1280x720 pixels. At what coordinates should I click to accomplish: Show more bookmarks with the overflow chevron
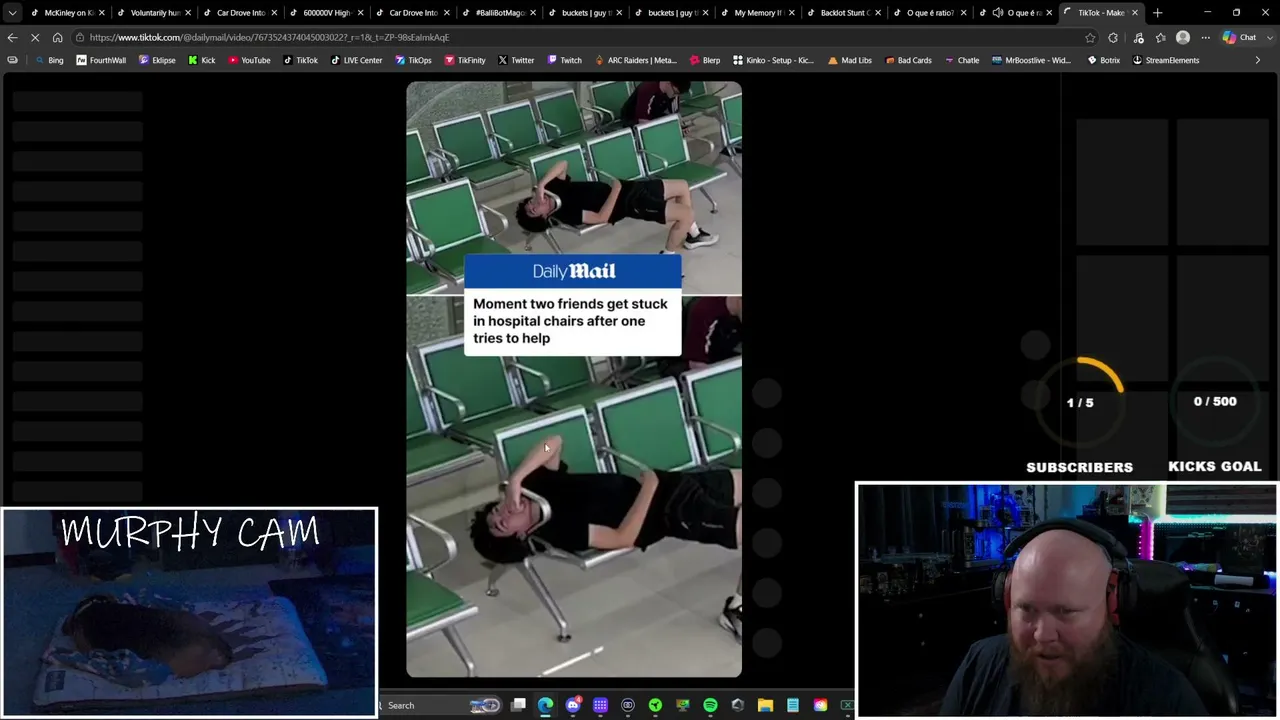point(1257,60)
